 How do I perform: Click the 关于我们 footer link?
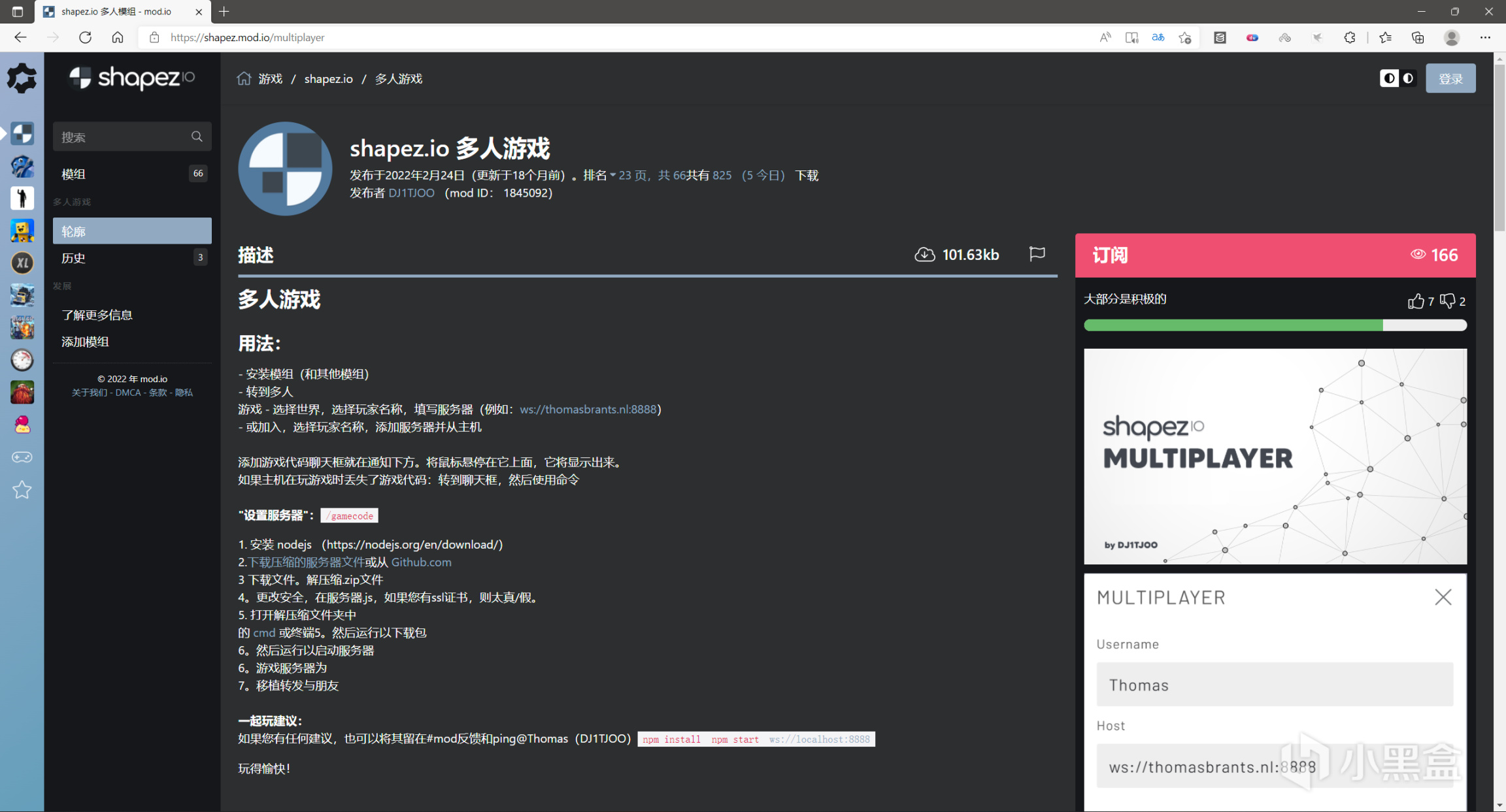tap(90, 392)
